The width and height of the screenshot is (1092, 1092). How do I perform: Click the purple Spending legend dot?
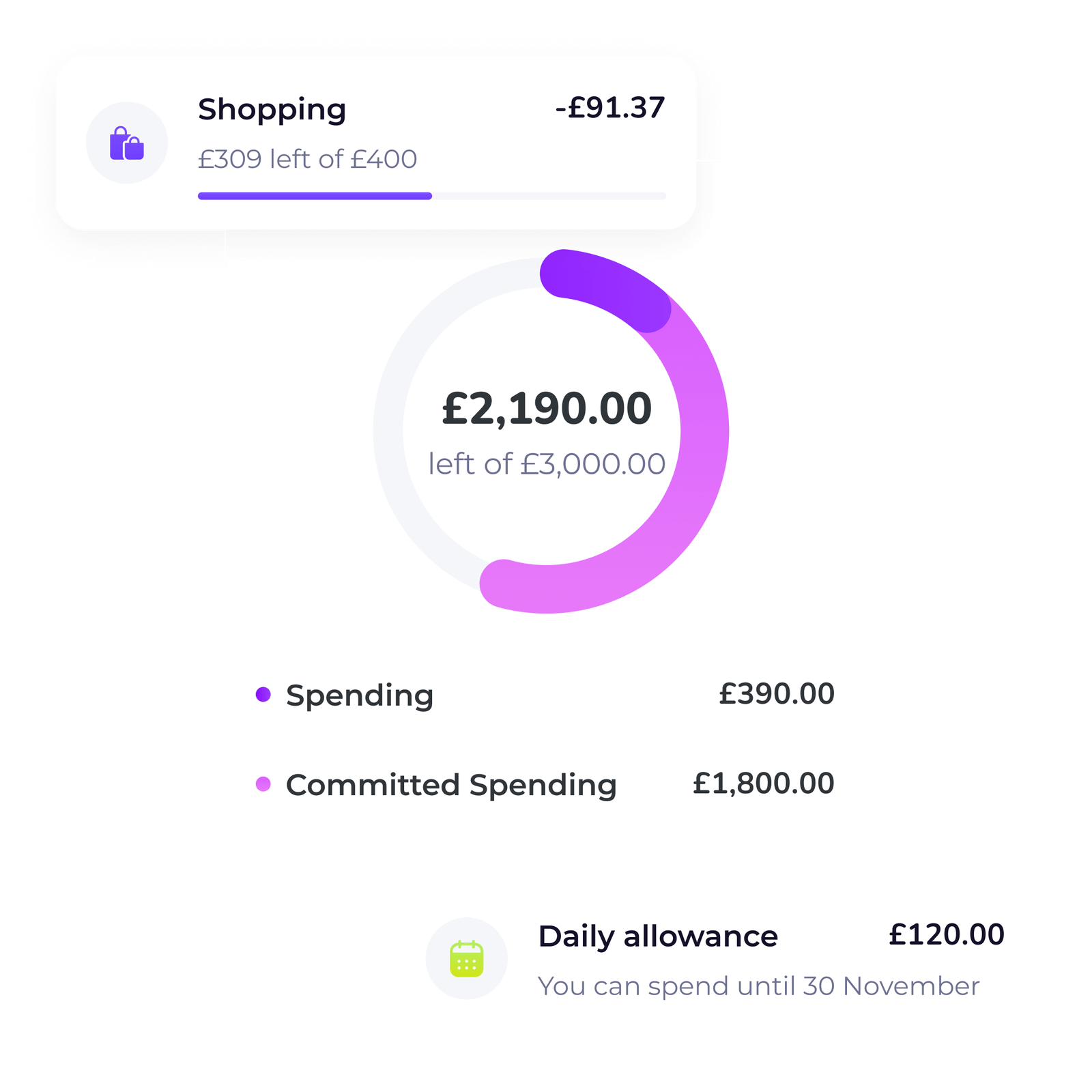(263, 695)
